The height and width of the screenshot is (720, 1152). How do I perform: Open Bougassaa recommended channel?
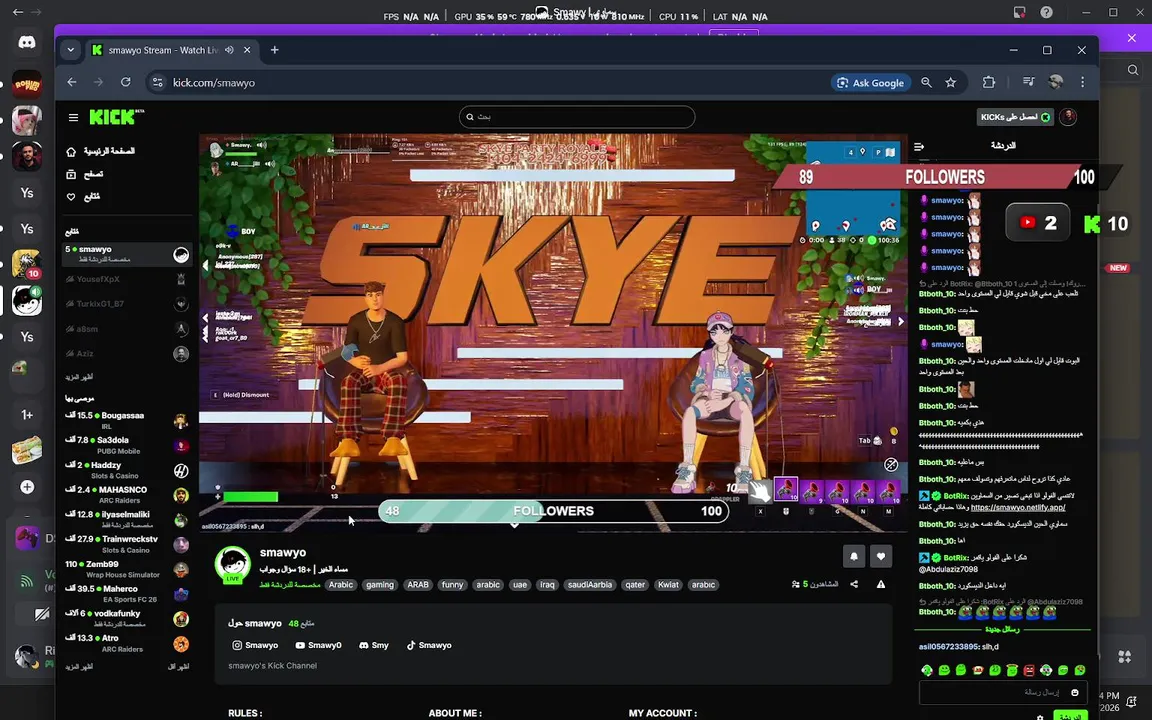pos(127,420)
